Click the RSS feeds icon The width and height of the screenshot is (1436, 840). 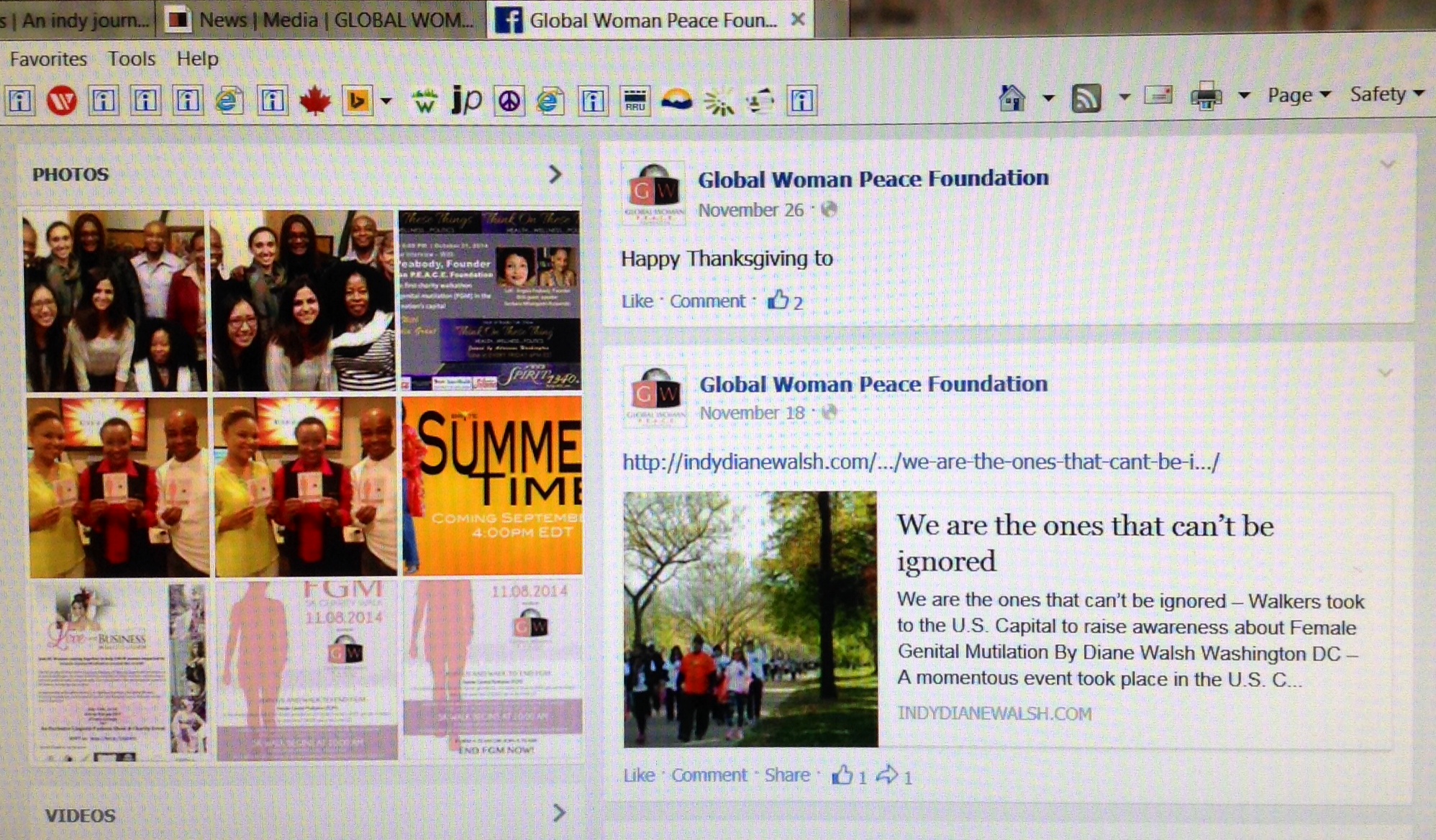[1086, 97]
